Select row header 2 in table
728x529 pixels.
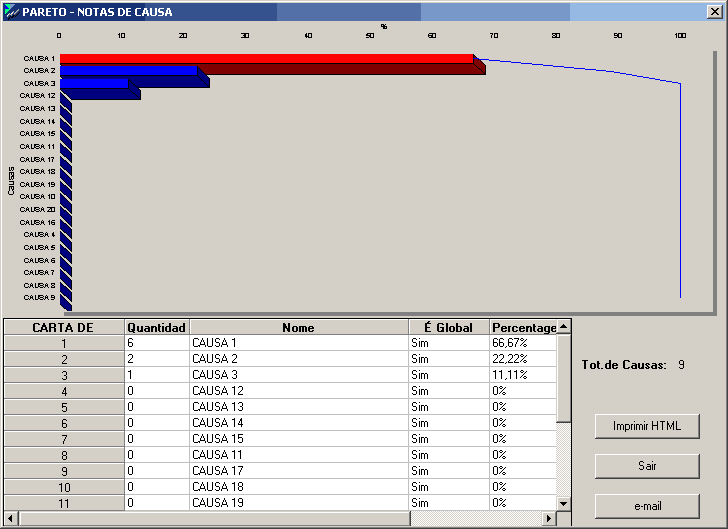click(x=64, y=359)
